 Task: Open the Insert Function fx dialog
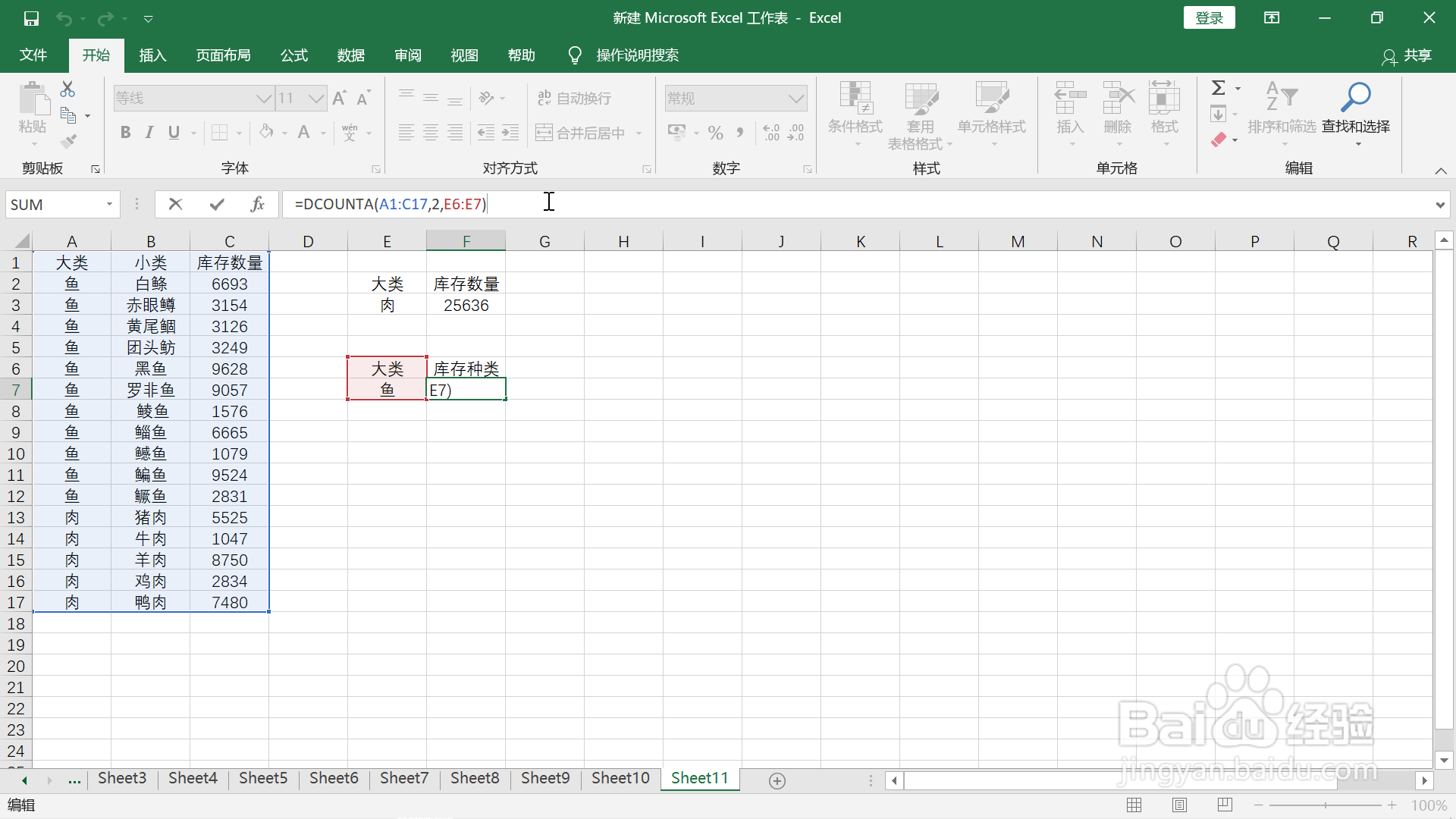pyautogui.click(x=257, y=204)
